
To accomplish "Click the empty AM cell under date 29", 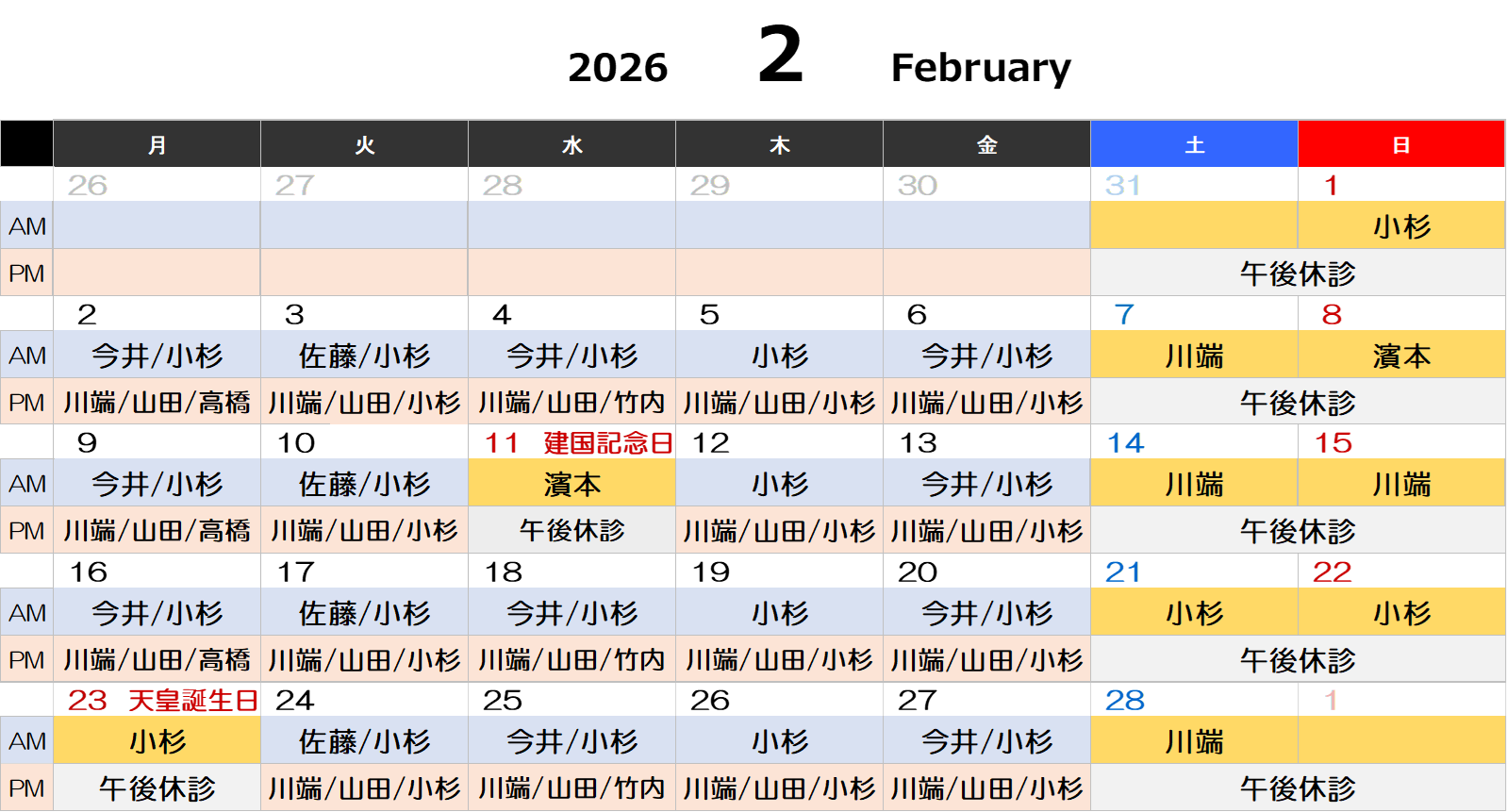I will pos(779,226).
